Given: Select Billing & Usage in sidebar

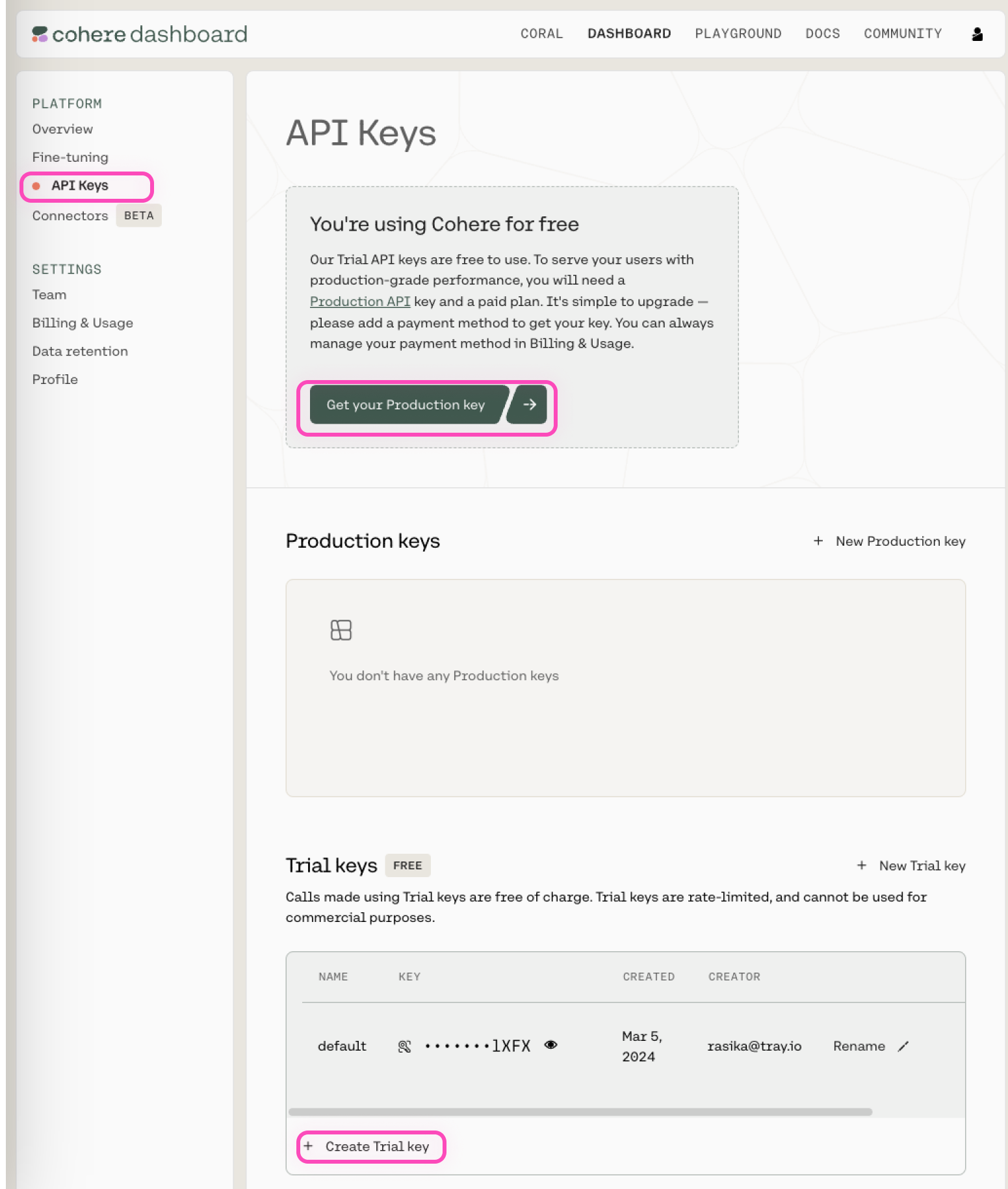Looking at the screenshot, I should (x=83, y=323).
